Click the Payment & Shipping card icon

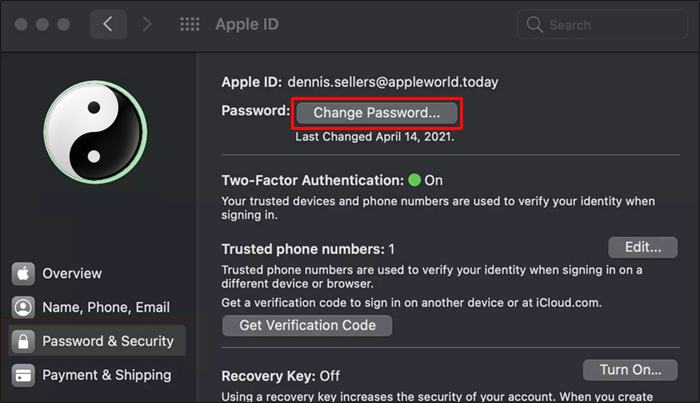[24, 375]
